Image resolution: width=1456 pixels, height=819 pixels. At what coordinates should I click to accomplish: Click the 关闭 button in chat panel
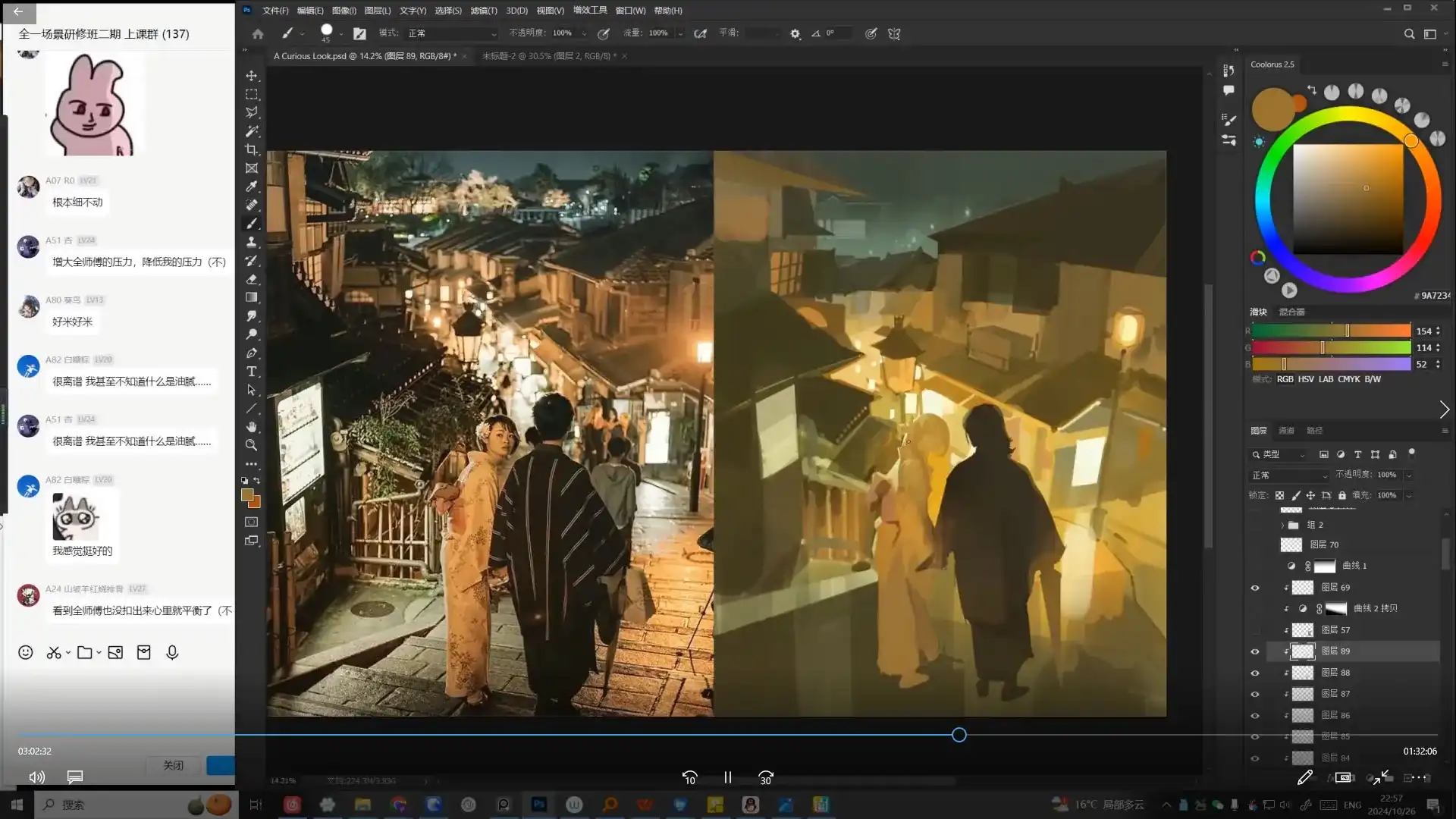[173, 765]
